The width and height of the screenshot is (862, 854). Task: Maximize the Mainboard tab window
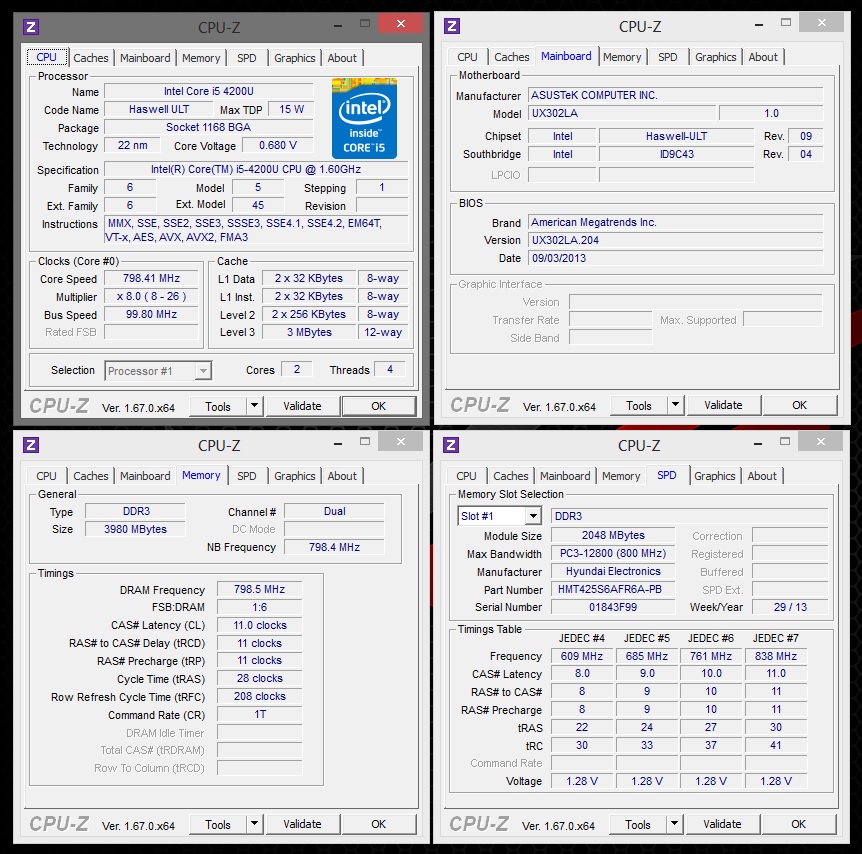[x=786, y=23]
